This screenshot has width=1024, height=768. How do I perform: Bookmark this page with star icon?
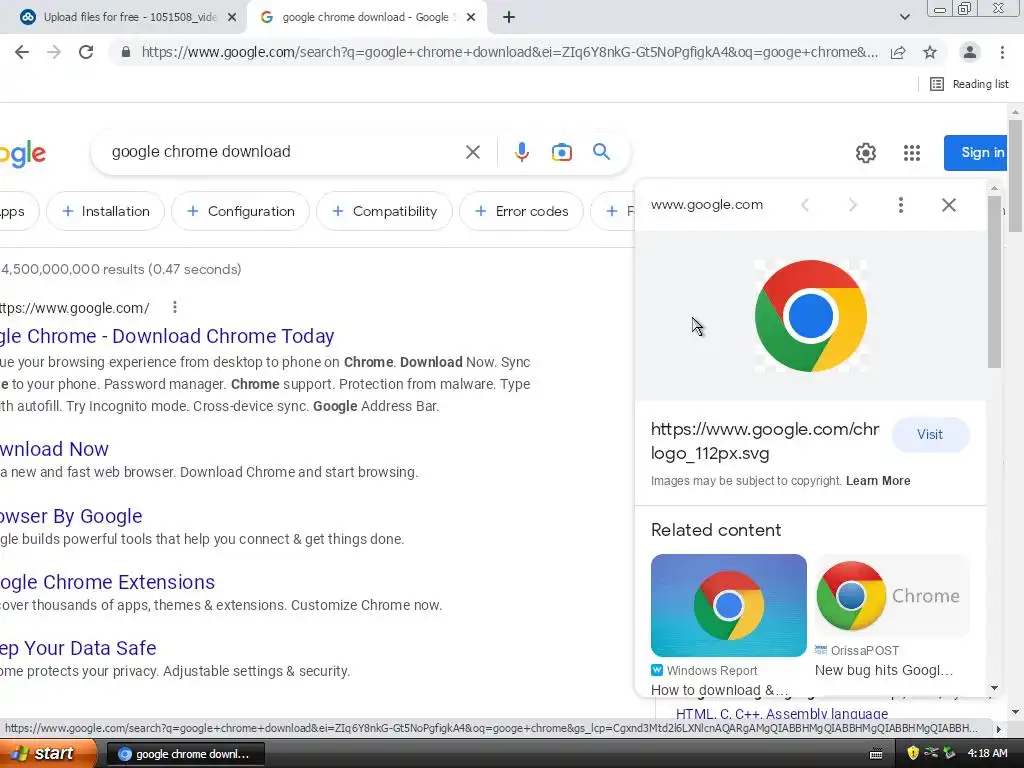930,52
